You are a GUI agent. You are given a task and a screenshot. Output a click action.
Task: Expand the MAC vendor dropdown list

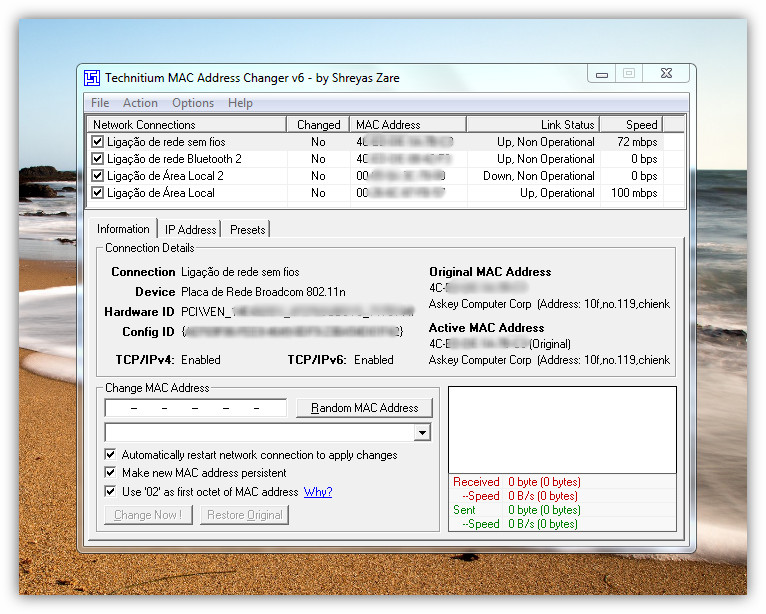pyautogui.click(x=422, y=433)
